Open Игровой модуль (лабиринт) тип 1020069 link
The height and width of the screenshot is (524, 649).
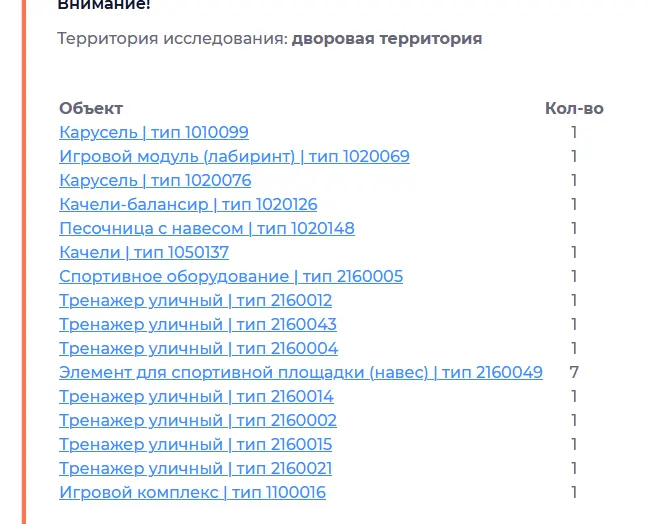[234, 156]
